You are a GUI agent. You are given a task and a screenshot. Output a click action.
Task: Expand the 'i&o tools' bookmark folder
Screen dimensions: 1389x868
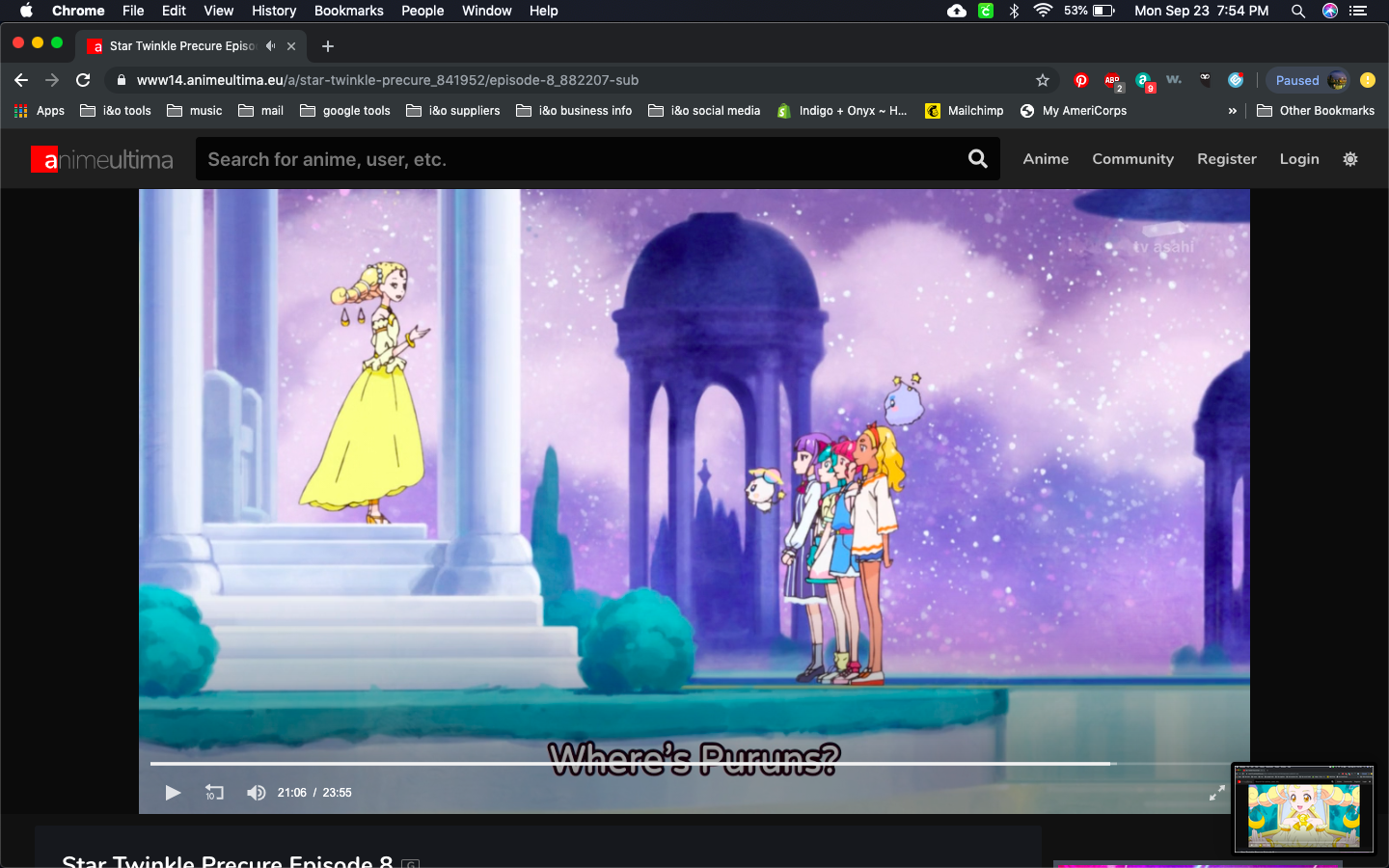[x=116, y=111]
